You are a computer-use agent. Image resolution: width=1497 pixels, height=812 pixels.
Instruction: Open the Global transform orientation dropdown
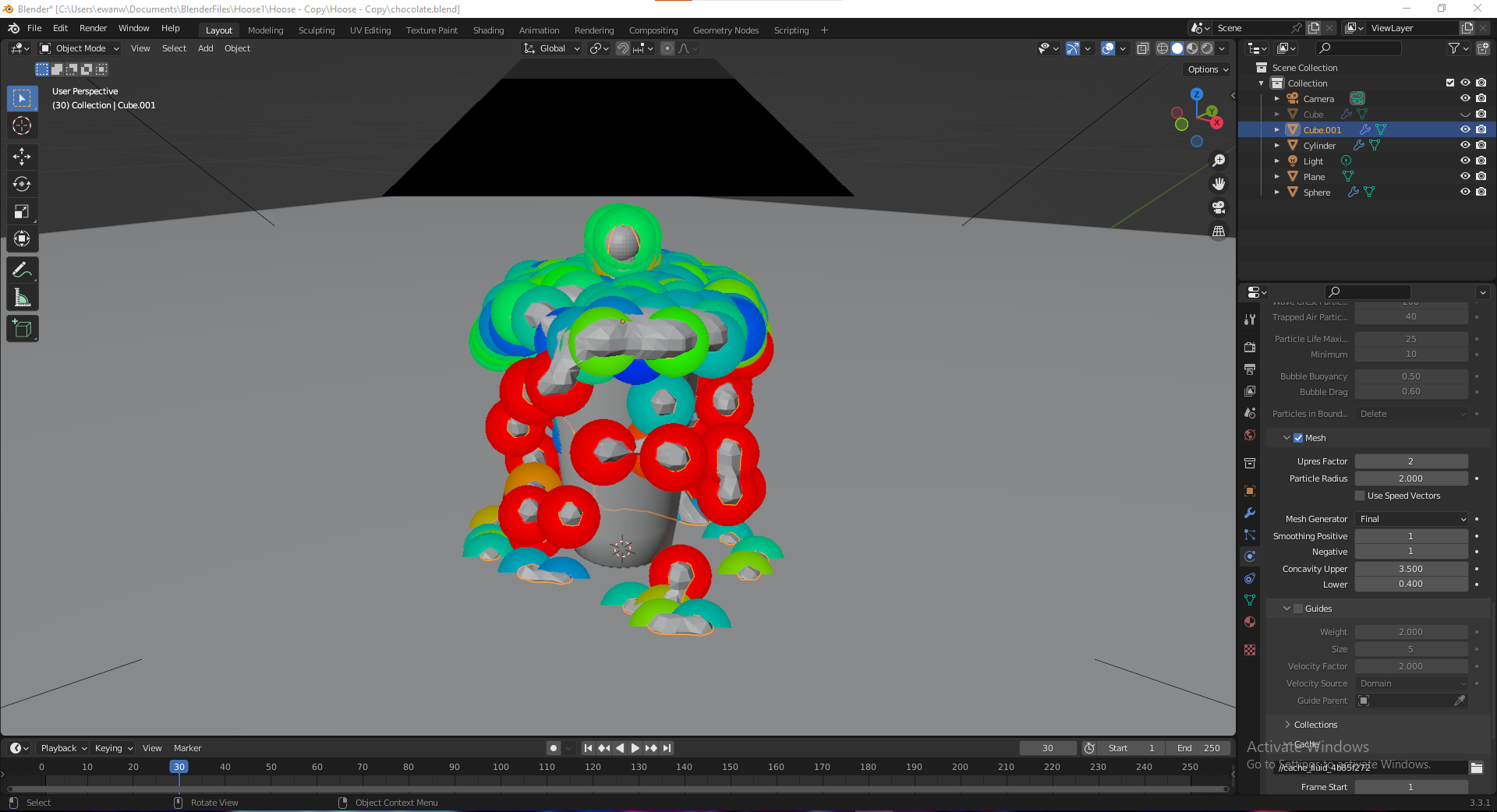point(552,48)
